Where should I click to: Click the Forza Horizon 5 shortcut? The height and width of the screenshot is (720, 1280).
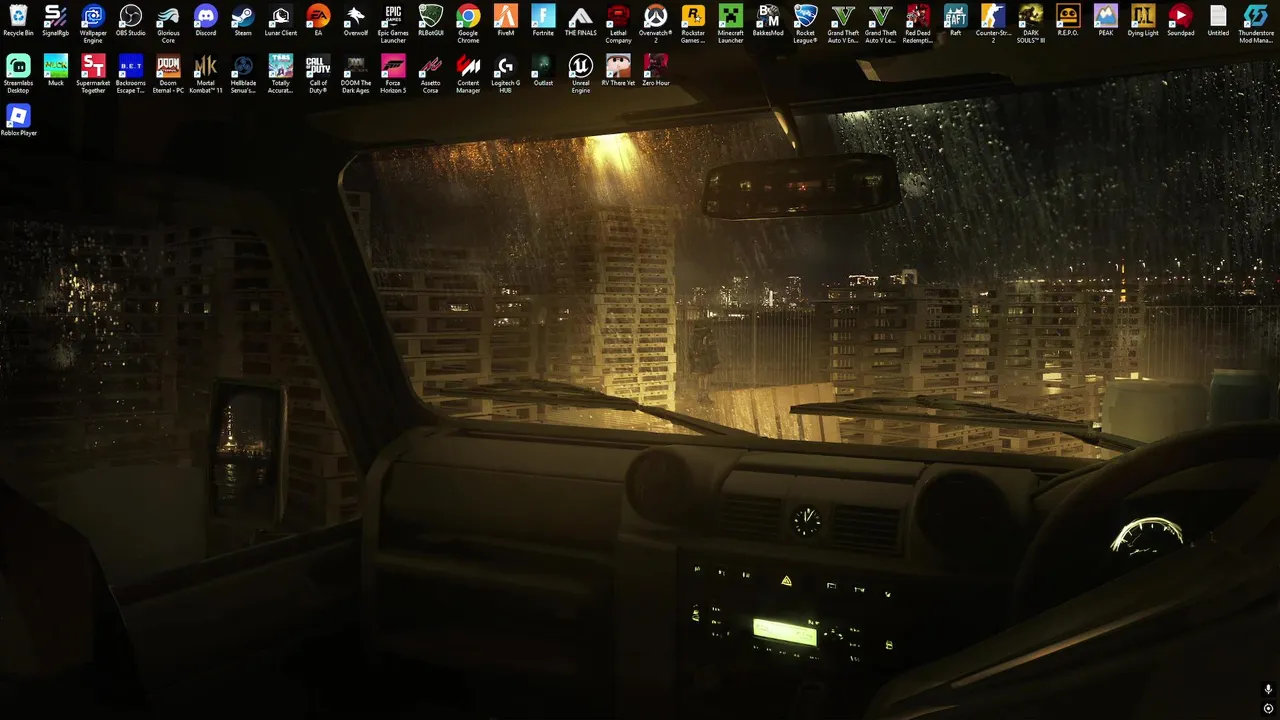(393, 74)
